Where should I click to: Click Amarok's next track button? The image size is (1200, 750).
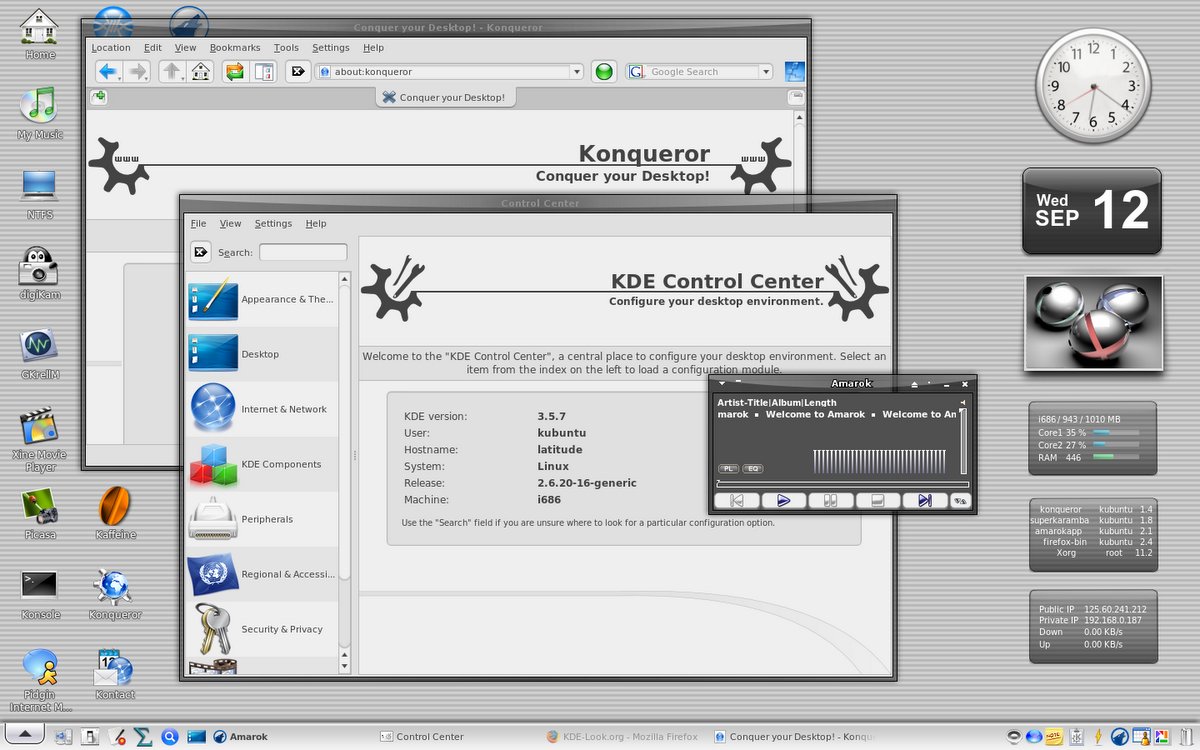click(924, 500)
